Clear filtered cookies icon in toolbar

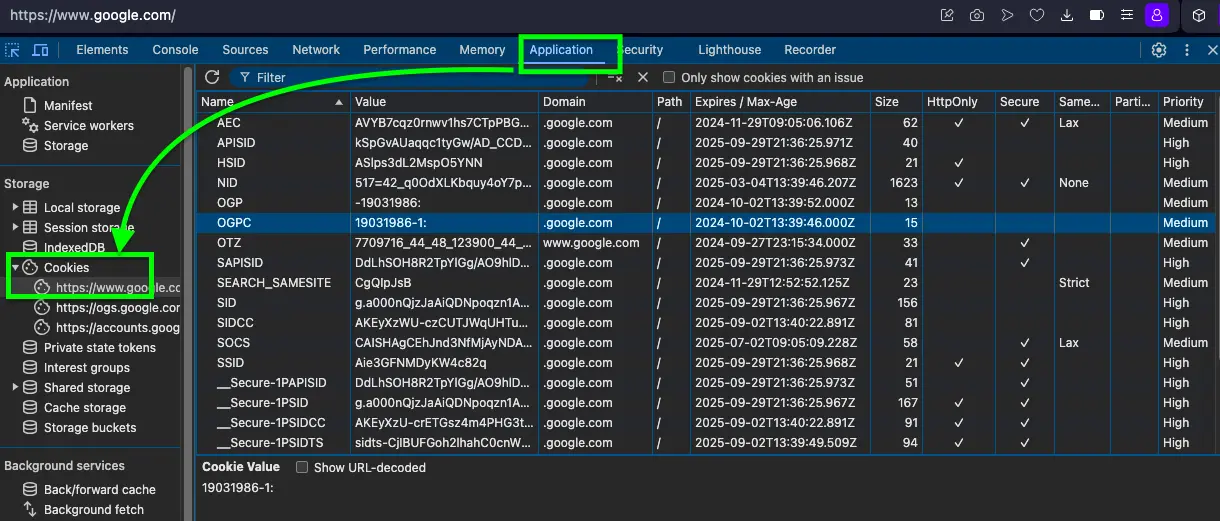click(614, 77)
